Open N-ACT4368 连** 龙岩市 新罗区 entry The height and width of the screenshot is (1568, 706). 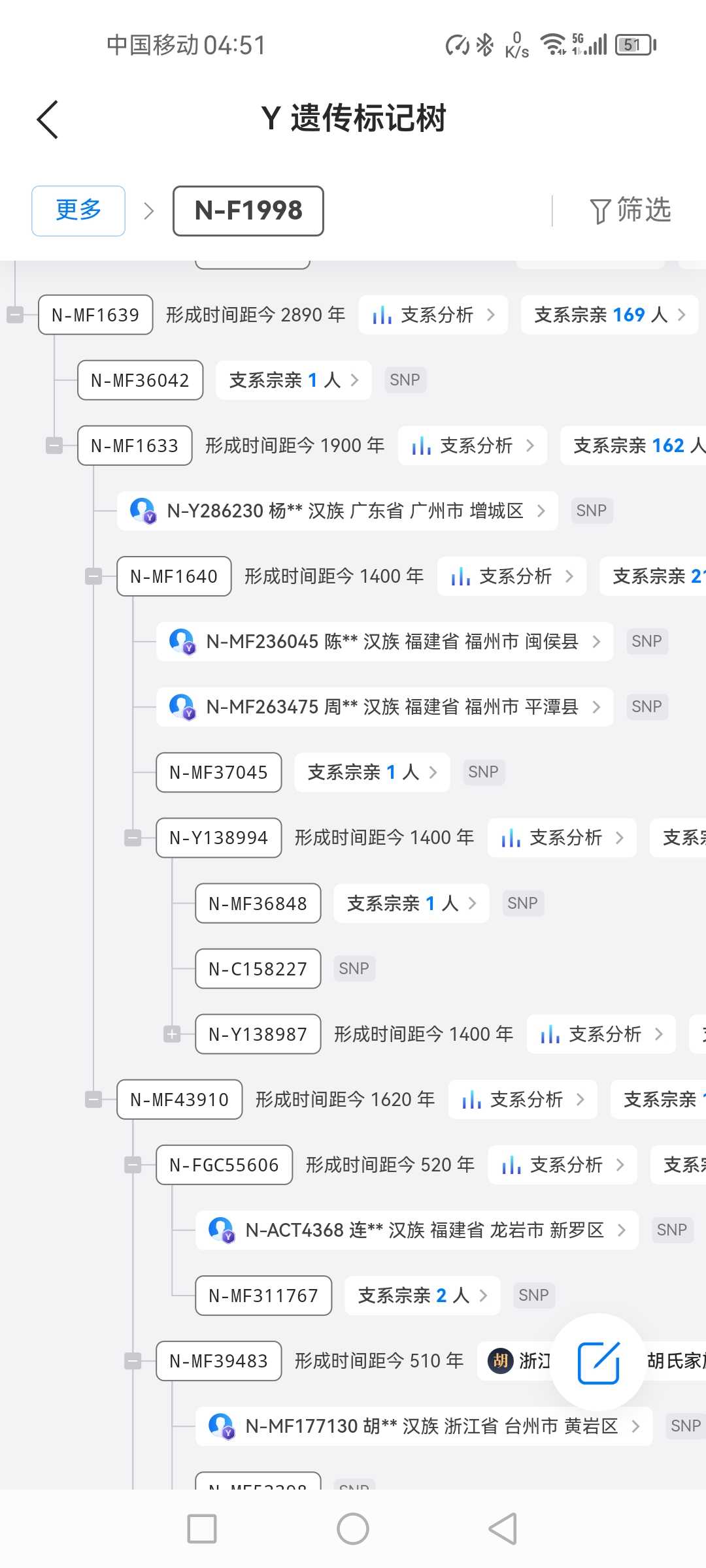(417, 1230)
